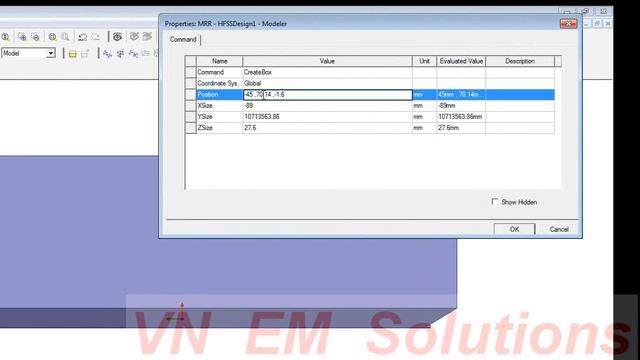Select the 'Coordinate Sys...' name cell

tap(220, 83)
